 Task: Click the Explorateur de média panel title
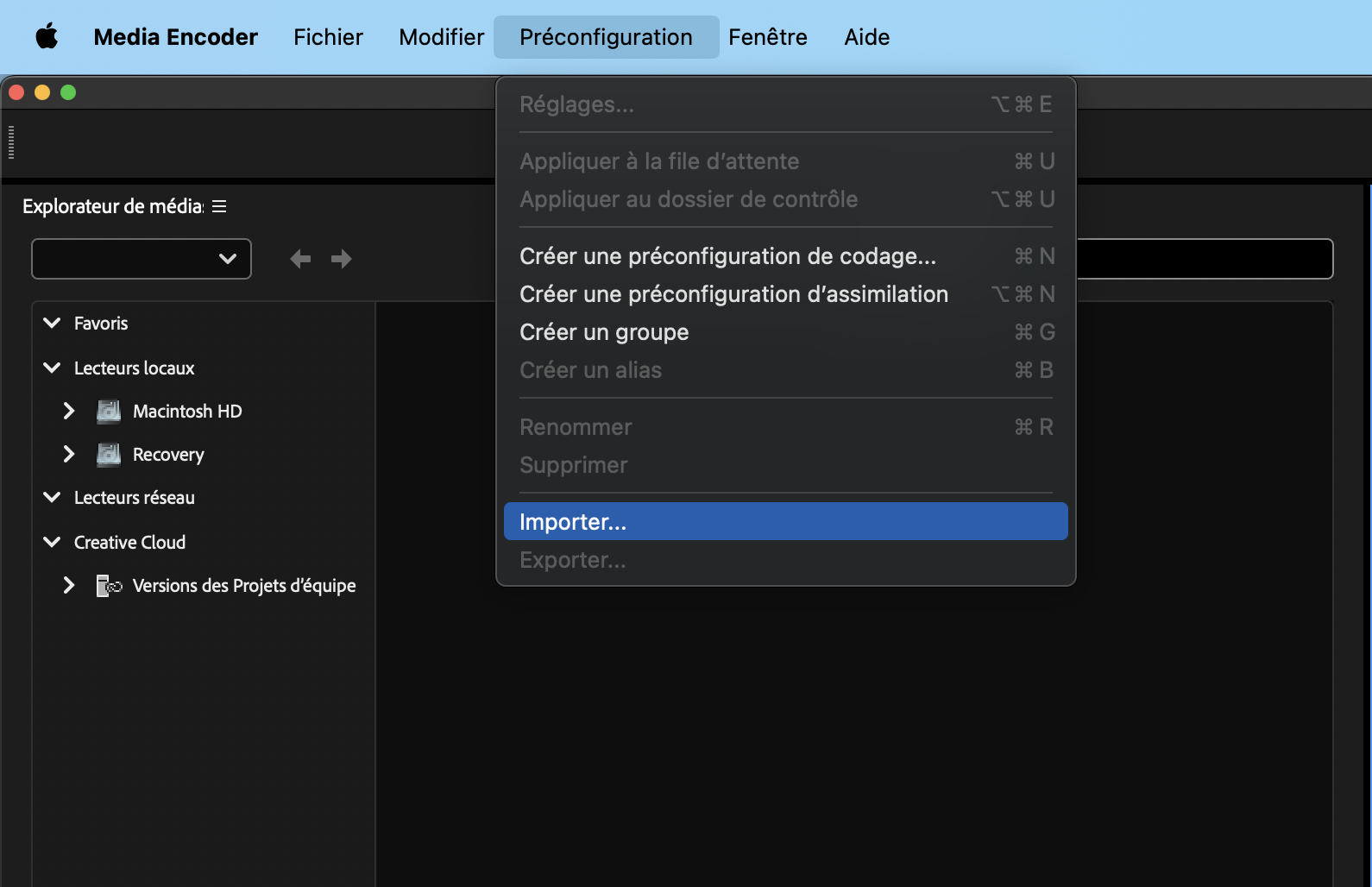[113, 206]
